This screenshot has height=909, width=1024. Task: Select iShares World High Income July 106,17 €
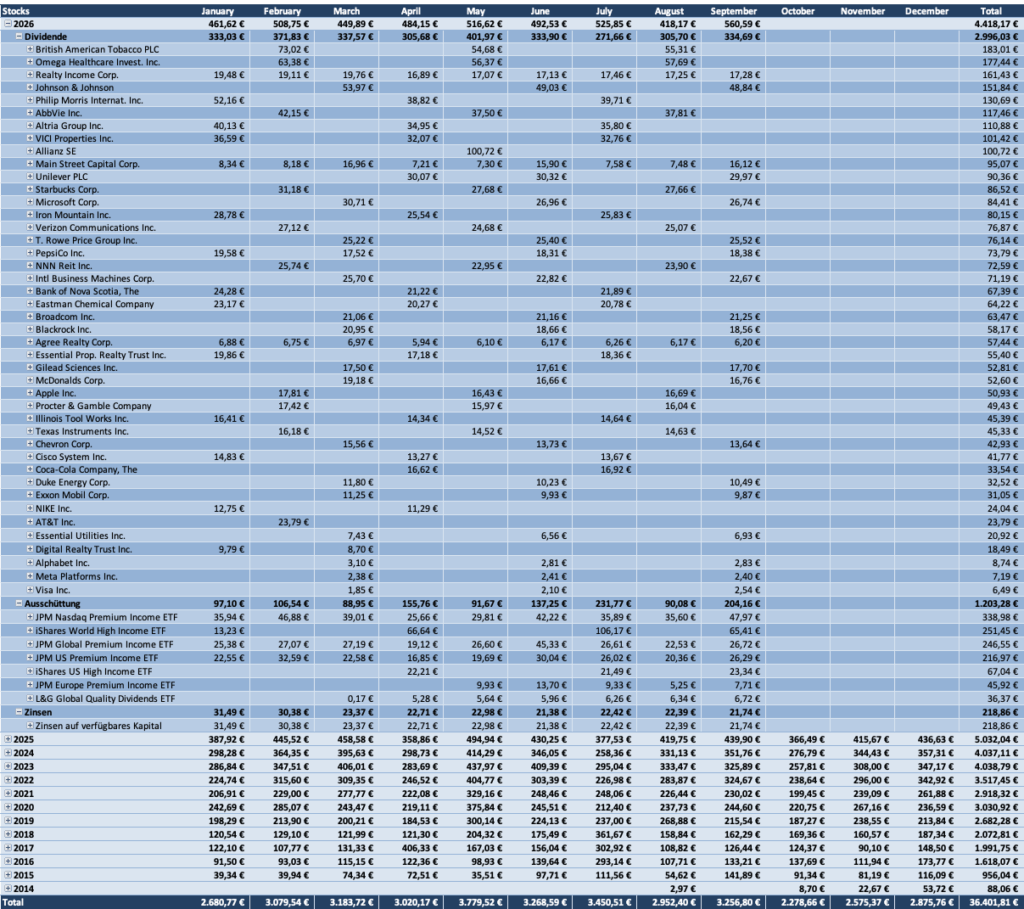click(x=613, y=631)
